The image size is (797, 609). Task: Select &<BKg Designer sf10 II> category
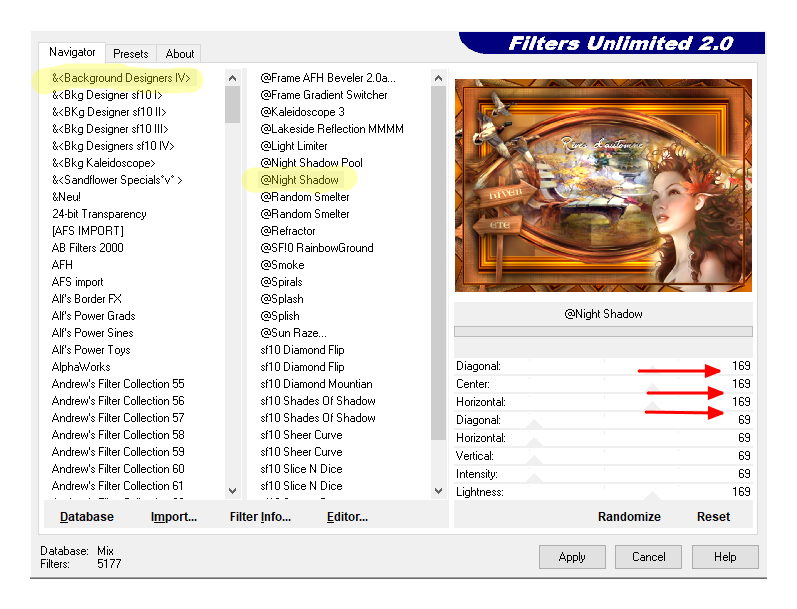coord(109,112)
